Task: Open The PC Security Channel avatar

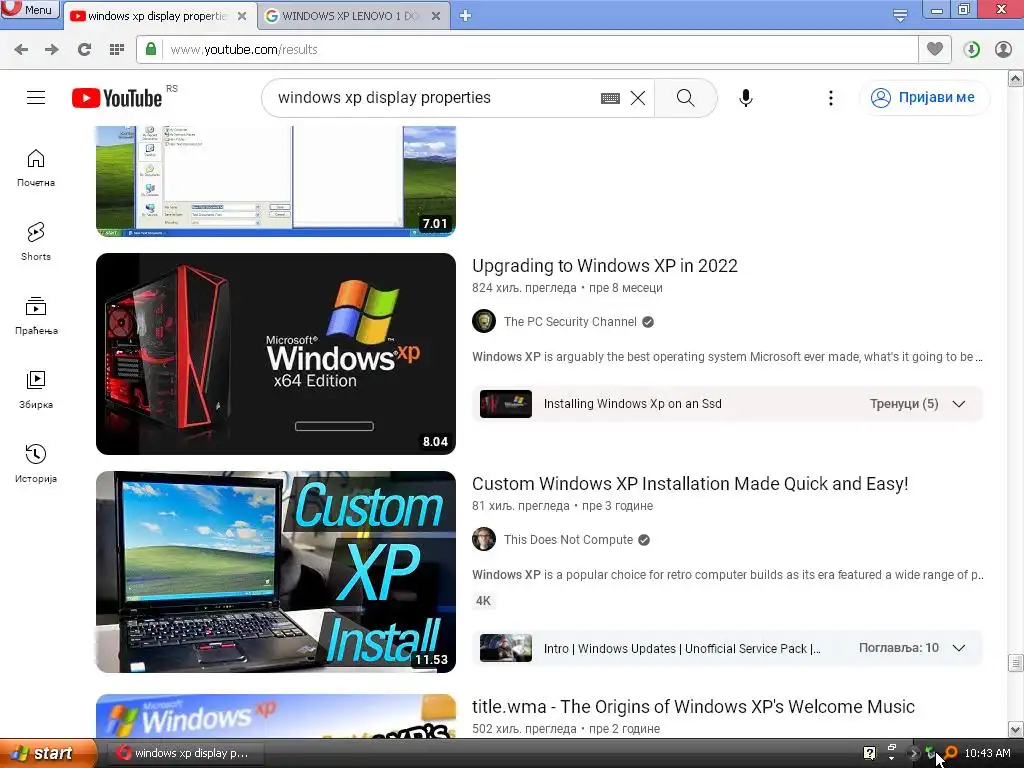Action: click(484, 321)
